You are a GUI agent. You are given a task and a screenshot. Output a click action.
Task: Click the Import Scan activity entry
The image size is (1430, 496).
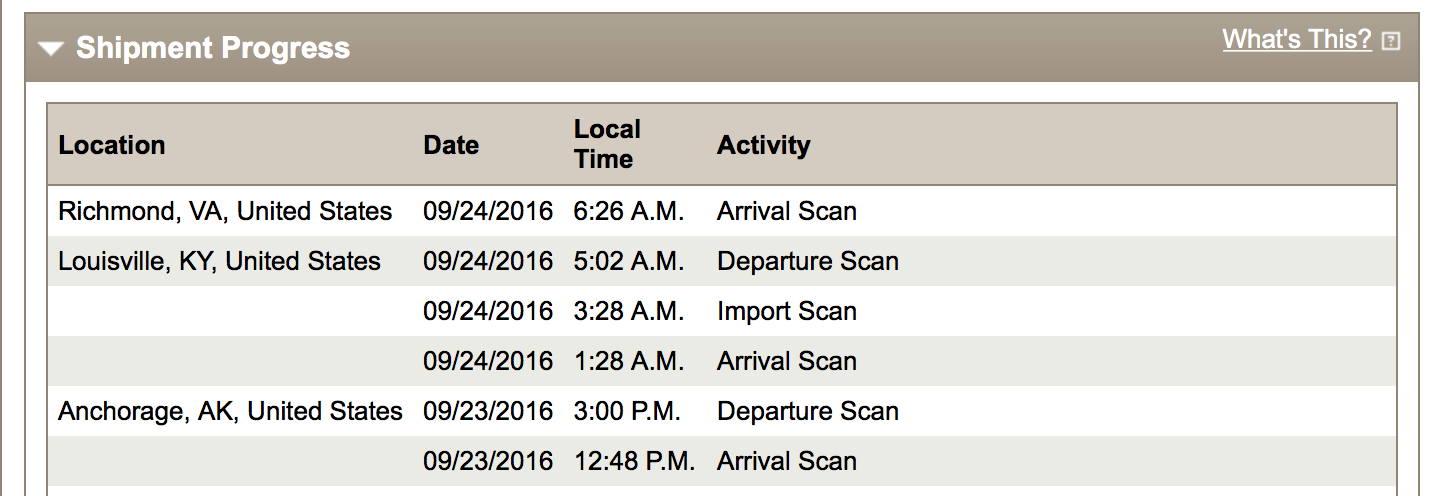787,311
